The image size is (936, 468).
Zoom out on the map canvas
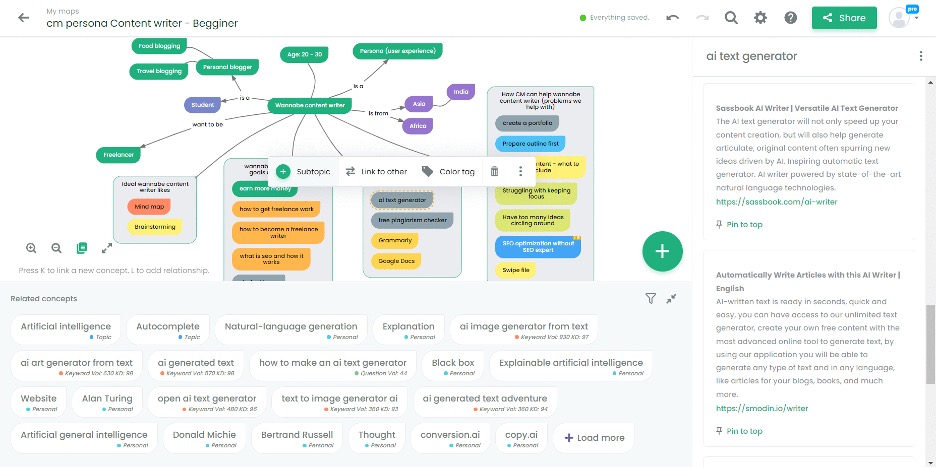(56, 248)
